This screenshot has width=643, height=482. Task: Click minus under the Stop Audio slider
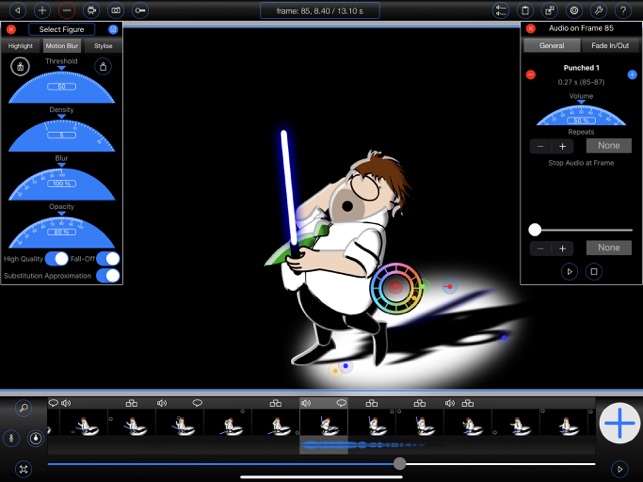coord(540,249)
